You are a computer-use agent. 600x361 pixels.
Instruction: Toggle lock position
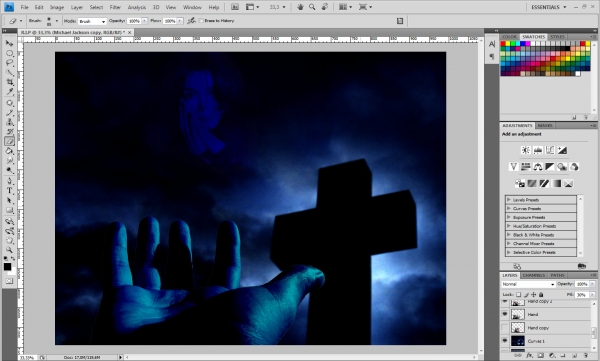[x=533, y=294]
